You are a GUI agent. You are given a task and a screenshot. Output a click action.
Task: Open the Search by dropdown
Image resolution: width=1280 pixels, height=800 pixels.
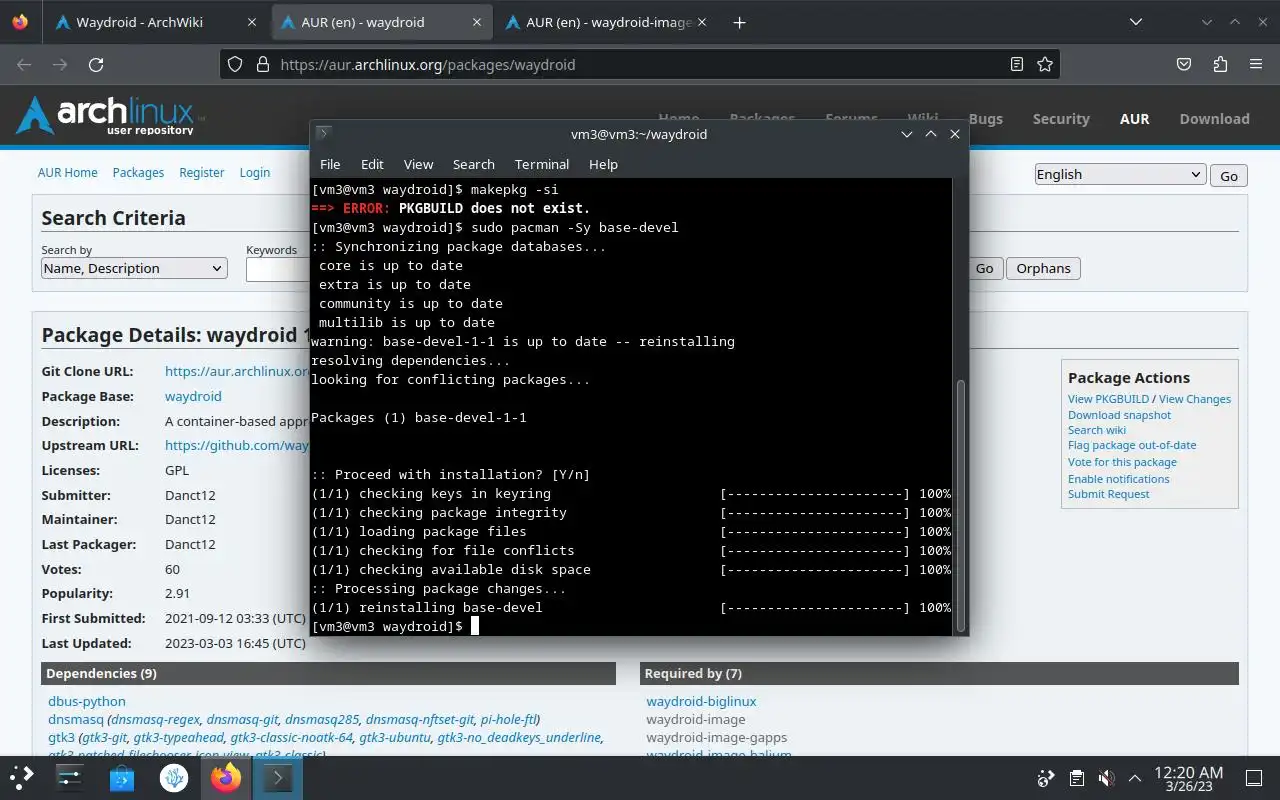point(134,268)
